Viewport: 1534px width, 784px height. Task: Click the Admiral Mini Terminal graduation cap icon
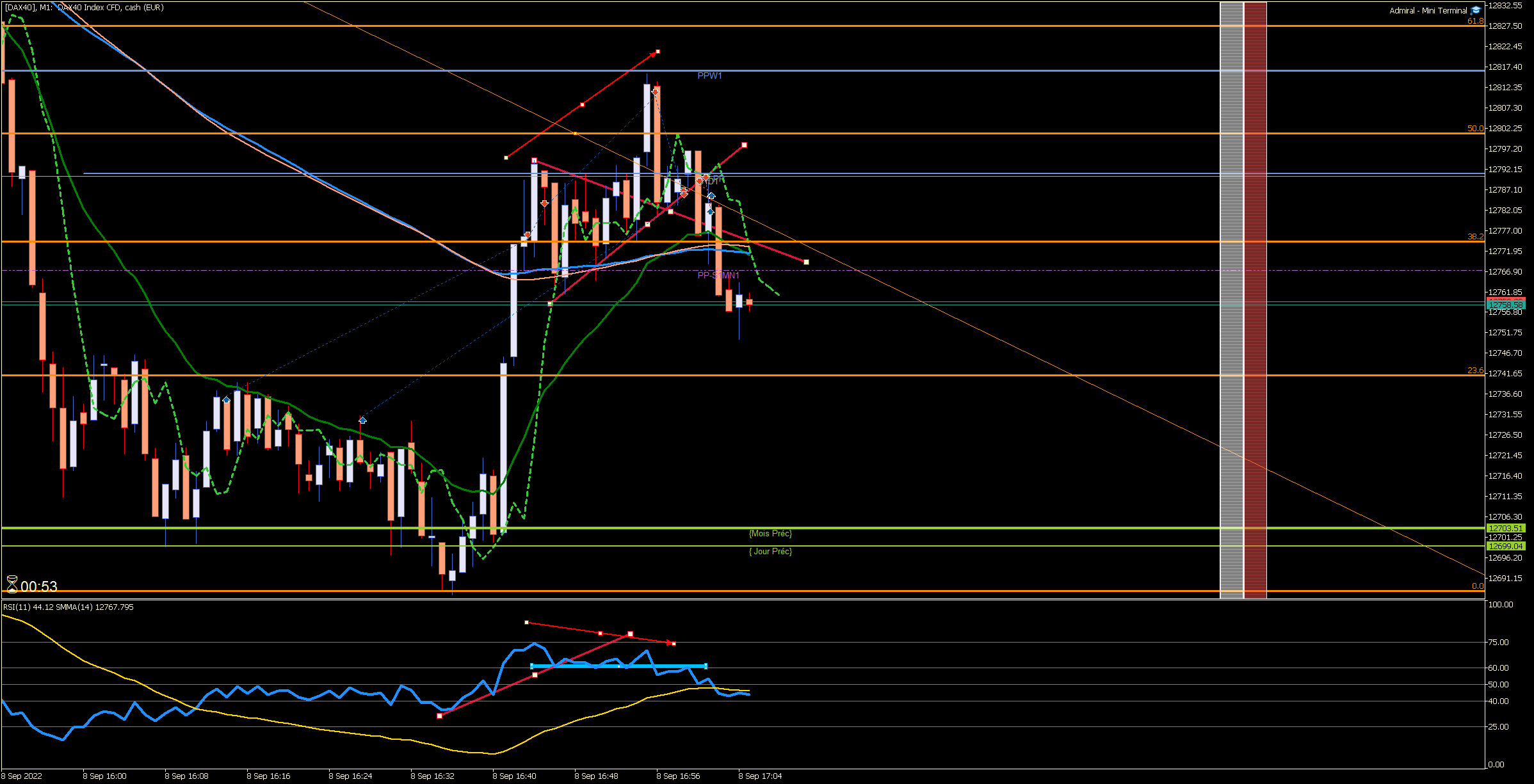coord(1476,10)
